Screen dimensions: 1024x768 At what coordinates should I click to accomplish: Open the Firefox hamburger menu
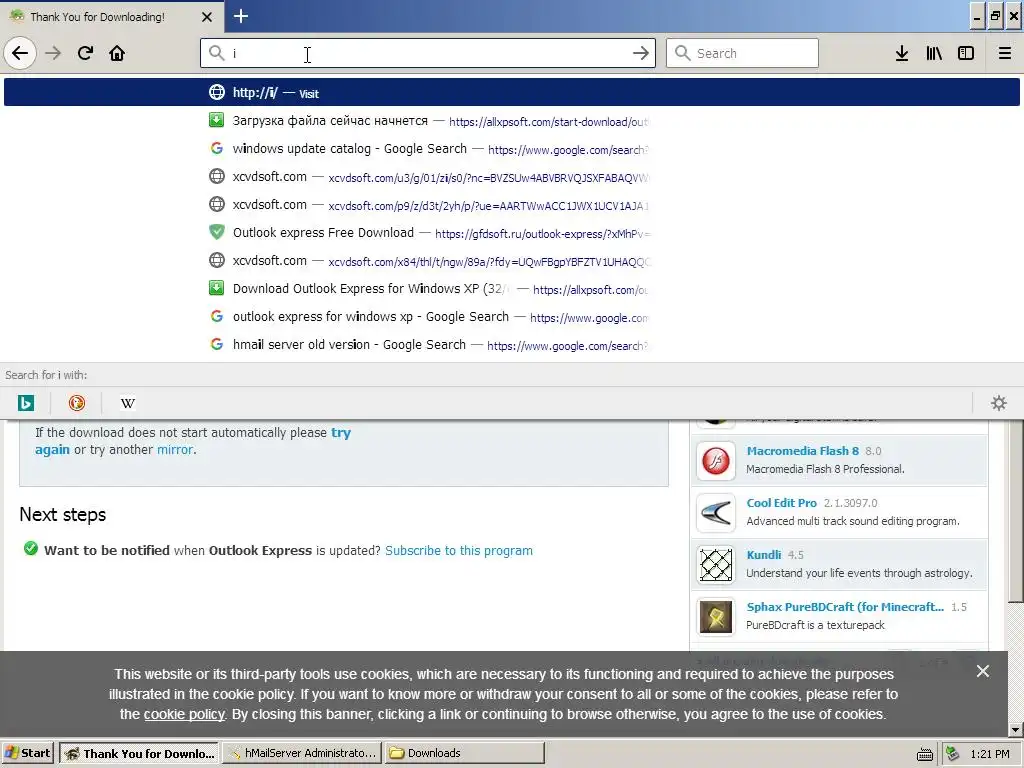(x=1004, y=53)
